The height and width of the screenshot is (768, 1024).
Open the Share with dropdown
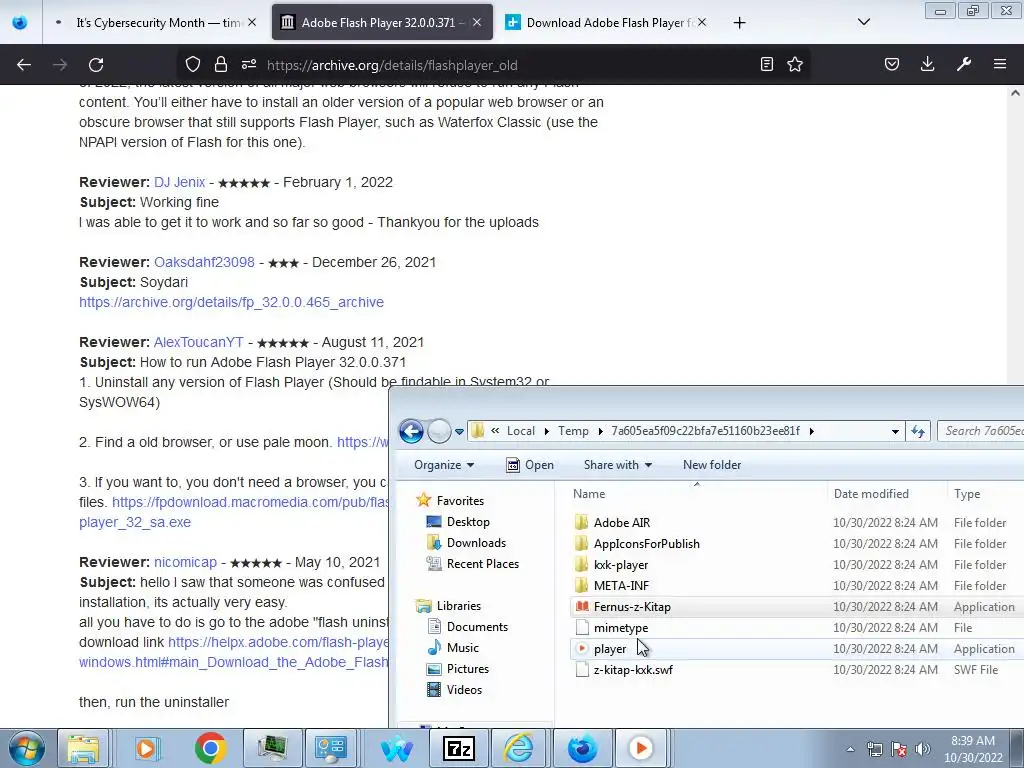tap(618, 465)
